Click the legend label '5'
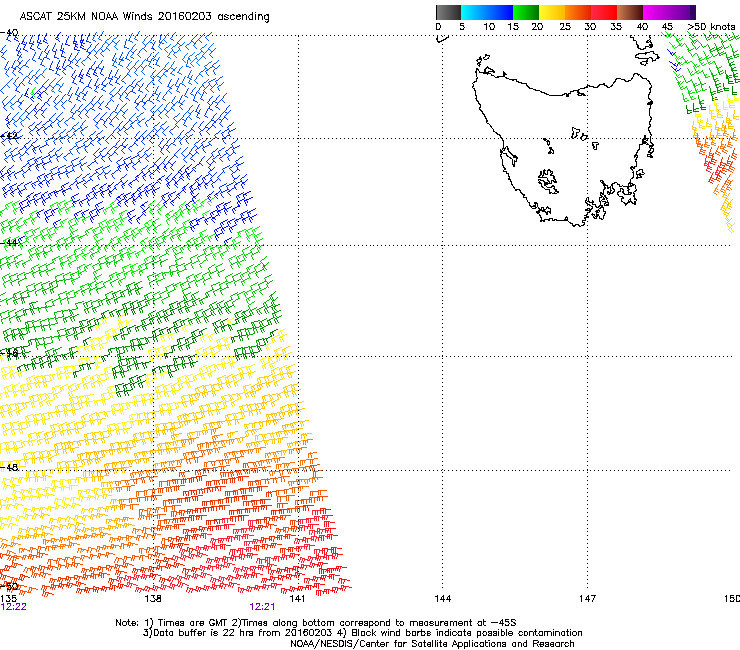Image resolution: width=740 pixels, height=650 pixels. coord(462,27)
